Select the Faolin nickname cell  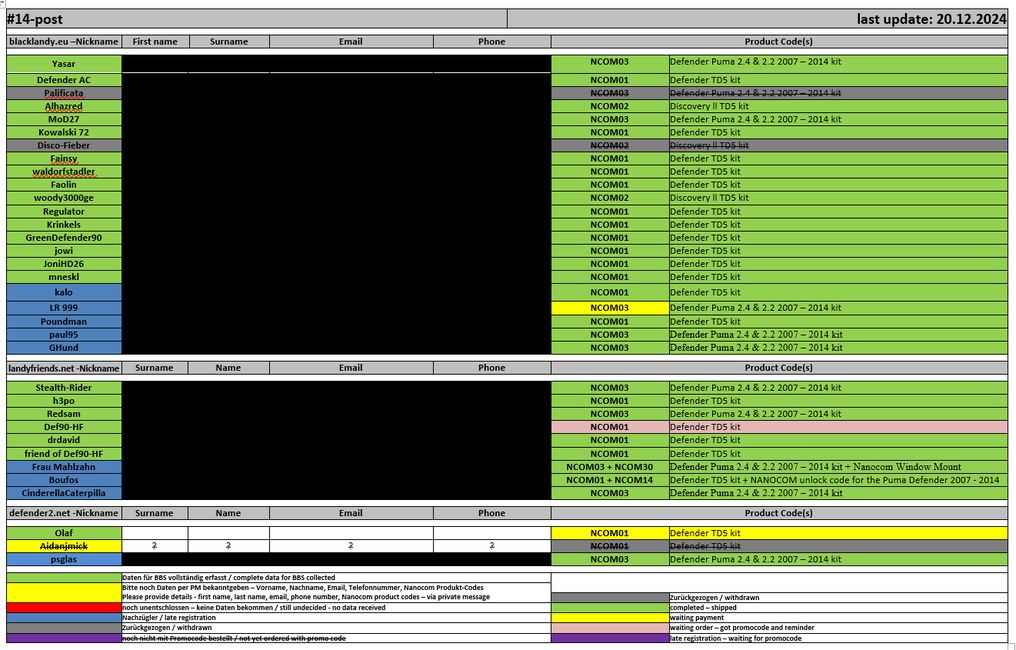click(64, 185)
